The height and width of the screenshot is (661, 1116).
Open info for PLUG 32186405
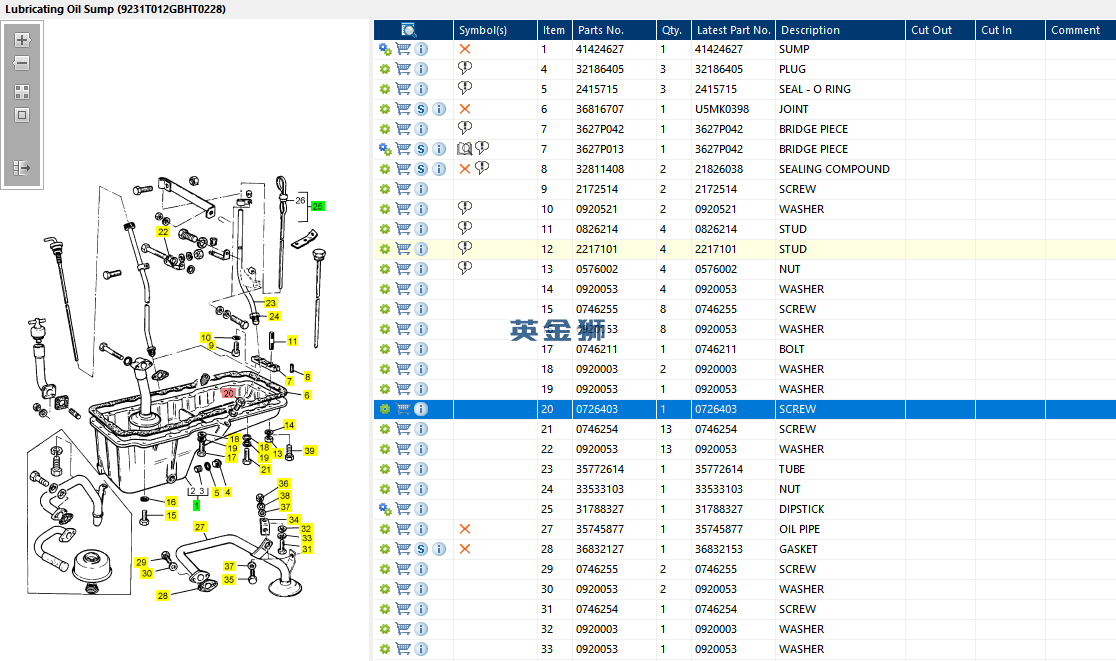click(421, 69)
